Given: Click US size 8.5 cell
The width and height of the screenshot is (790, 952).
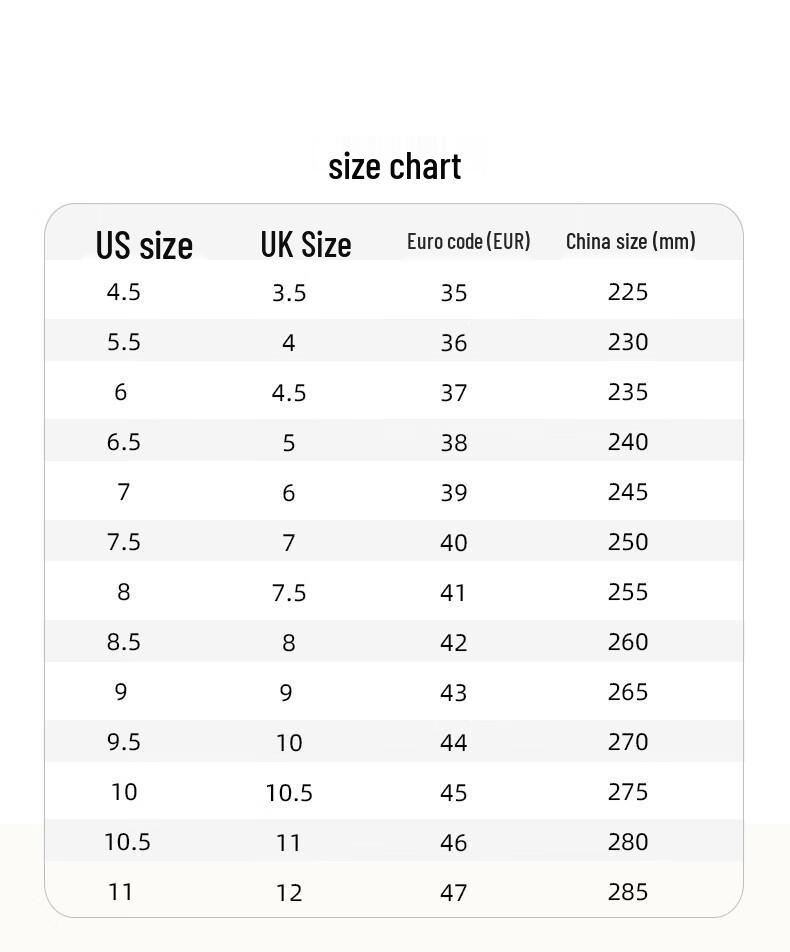Looking at the screenshot, I should [x=124, y=642].
